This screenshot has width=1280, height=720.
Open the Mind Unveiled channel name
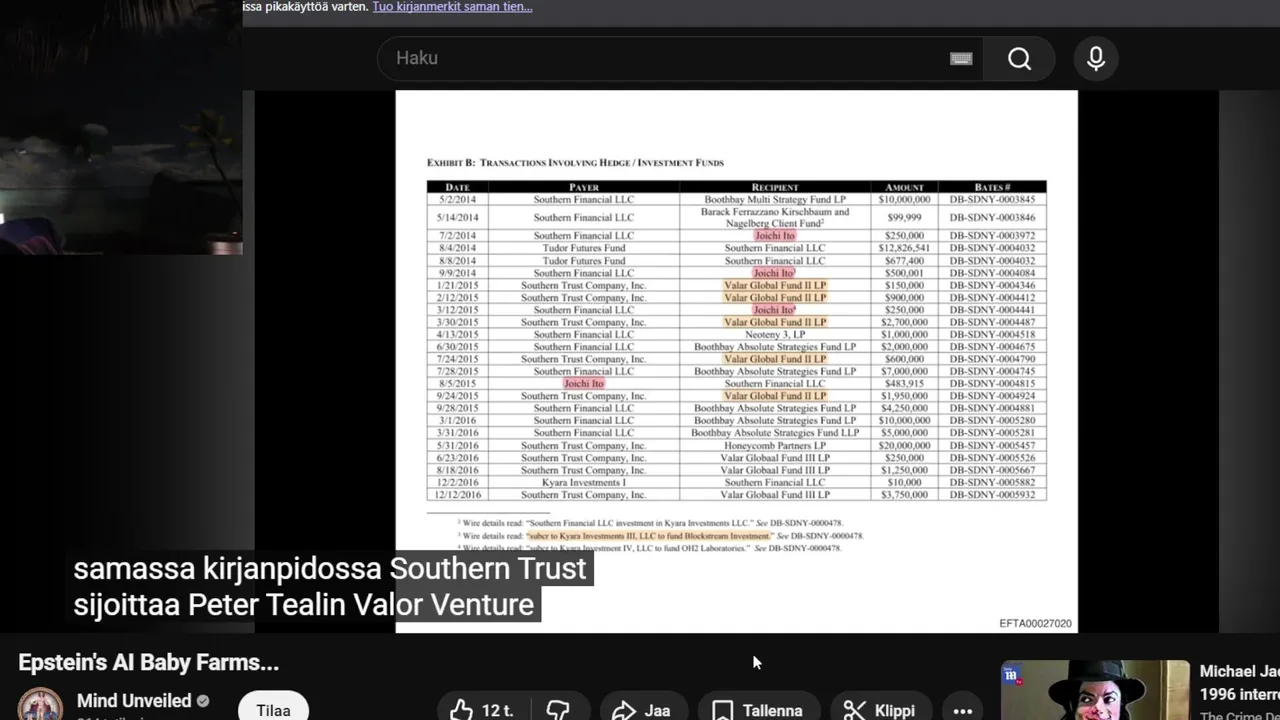[134, 701]
